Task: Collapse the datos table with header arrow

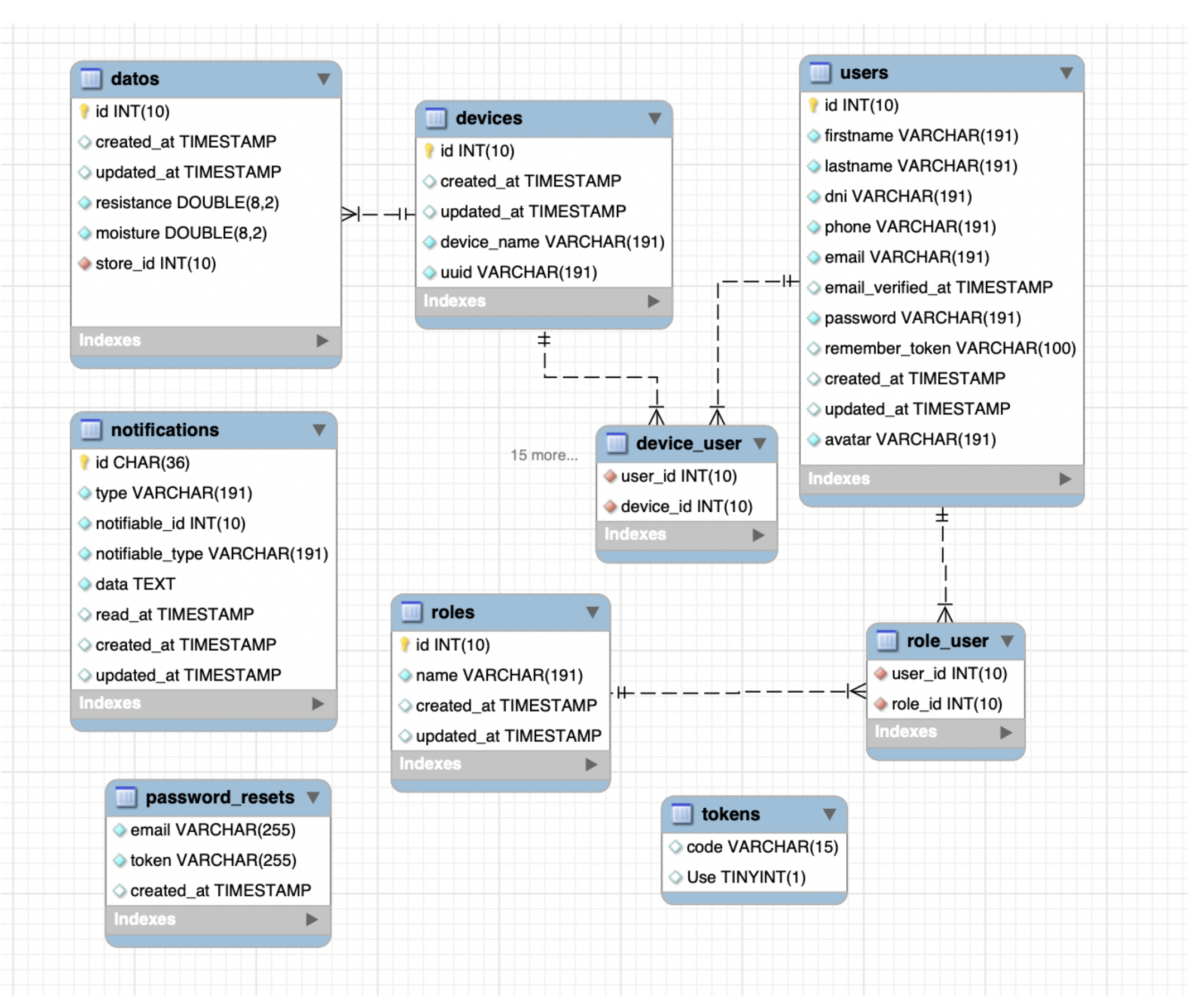Action: 324,79
